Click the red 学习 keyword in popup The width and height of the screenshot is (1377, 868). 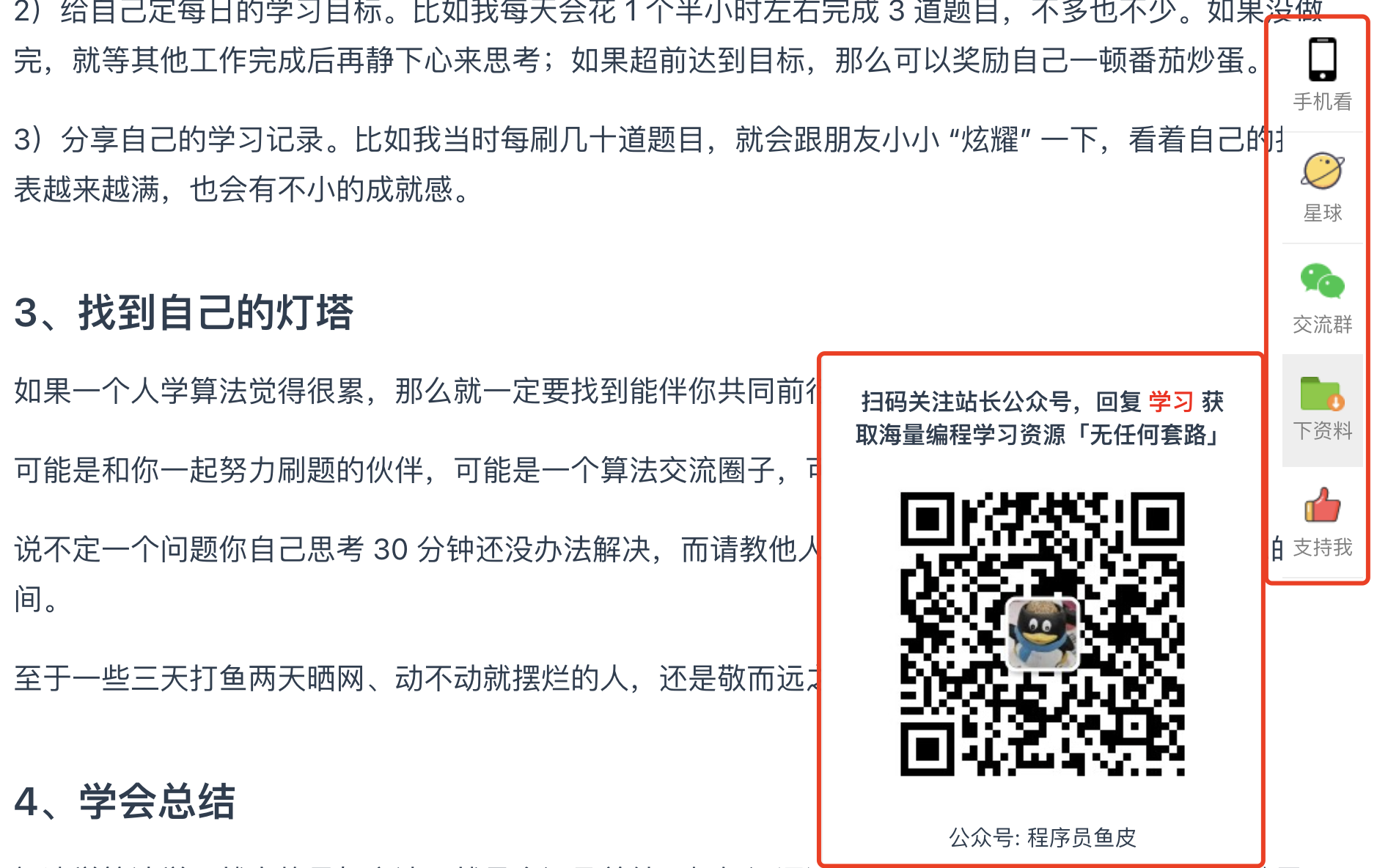pyautogui.click(x=1170, y=402)
